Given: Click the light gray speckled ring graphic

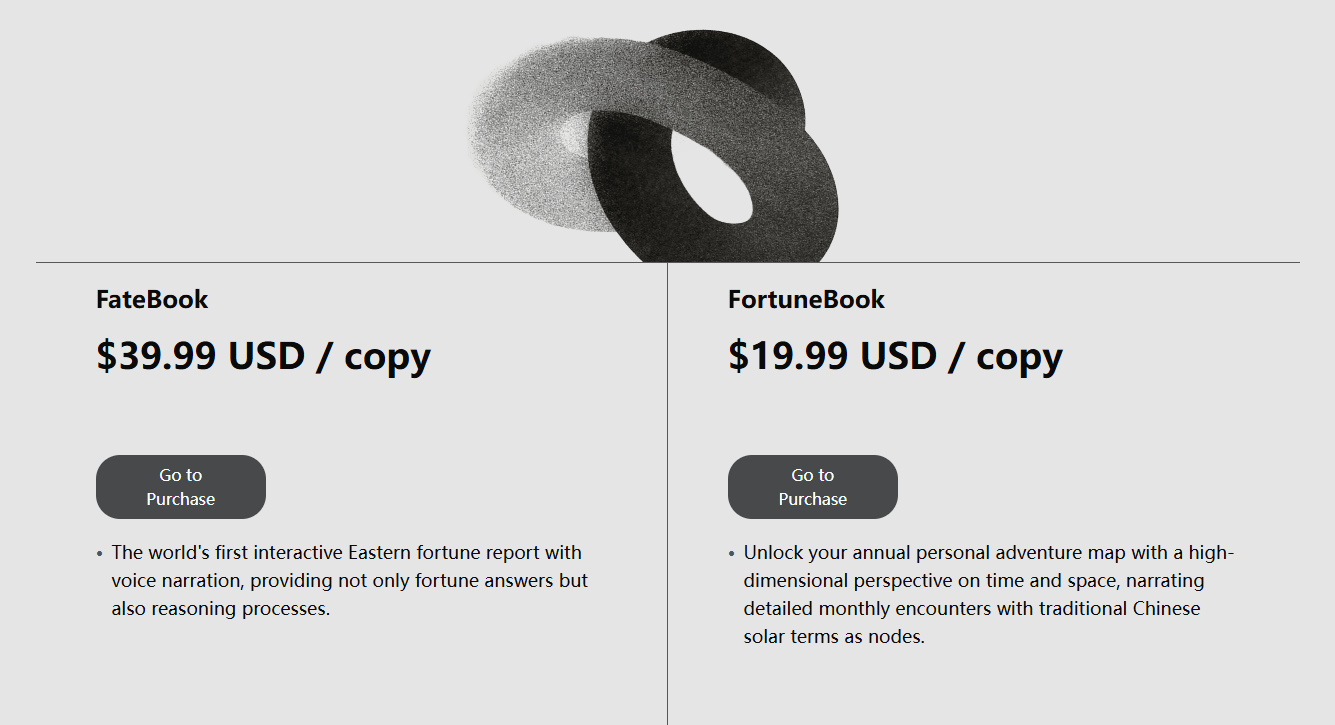Looking at the screenshot, I should [520, 130].
